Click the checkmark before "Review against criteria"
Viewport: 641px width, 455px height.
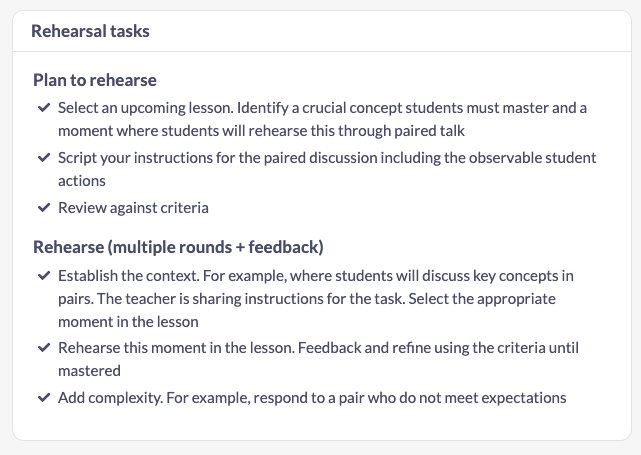tap(42, 209)
